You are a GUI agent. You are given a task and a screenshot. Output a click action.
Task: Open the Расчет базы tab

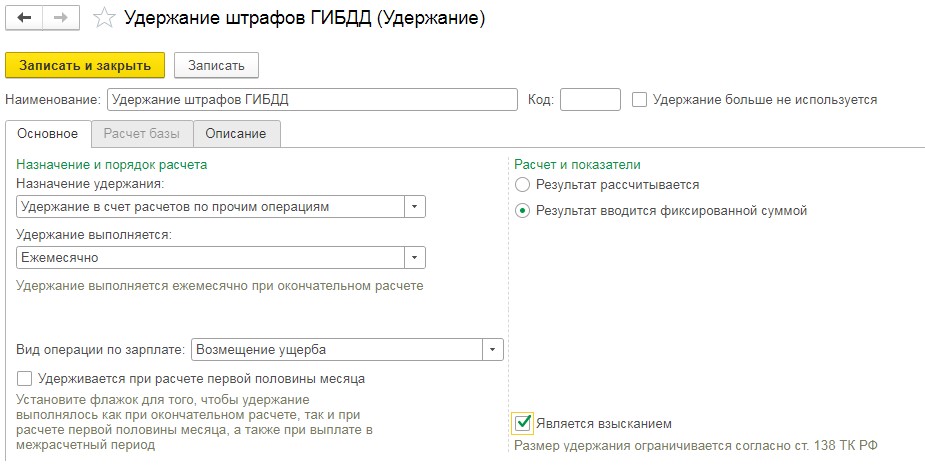tap(142, 133)
